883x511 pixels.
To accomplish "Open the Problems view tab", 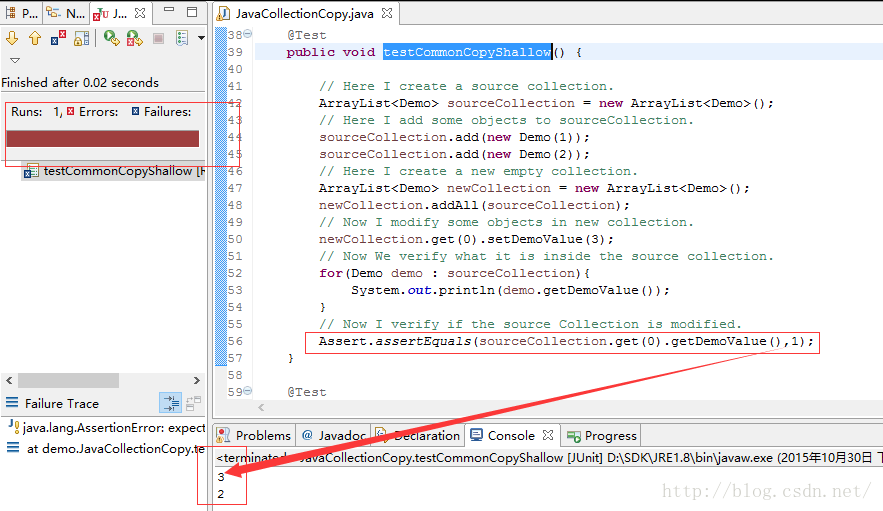I will 254,436.
